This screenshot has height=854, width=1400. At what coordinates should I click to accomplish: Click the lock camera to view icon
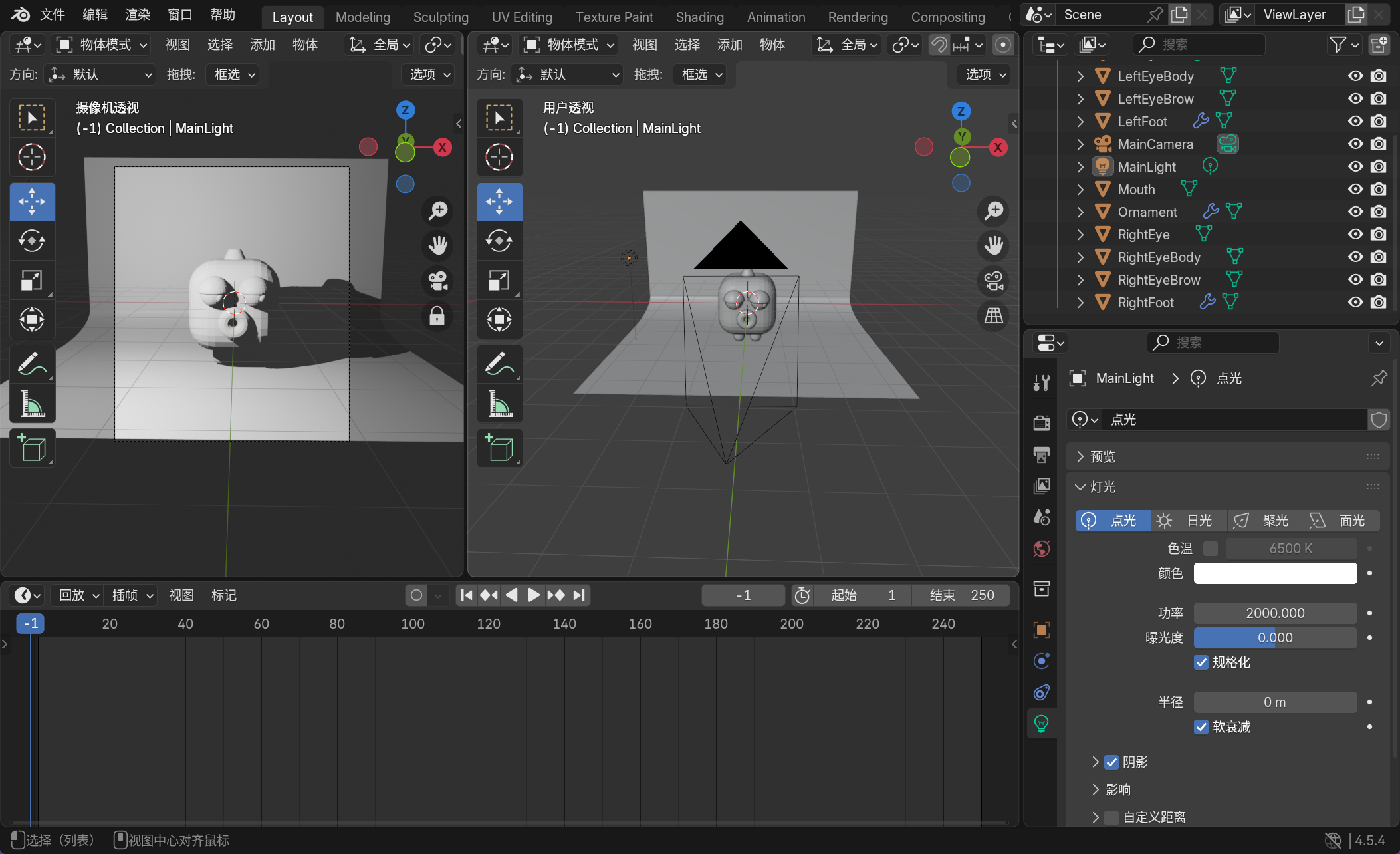(x=437, y=315)
